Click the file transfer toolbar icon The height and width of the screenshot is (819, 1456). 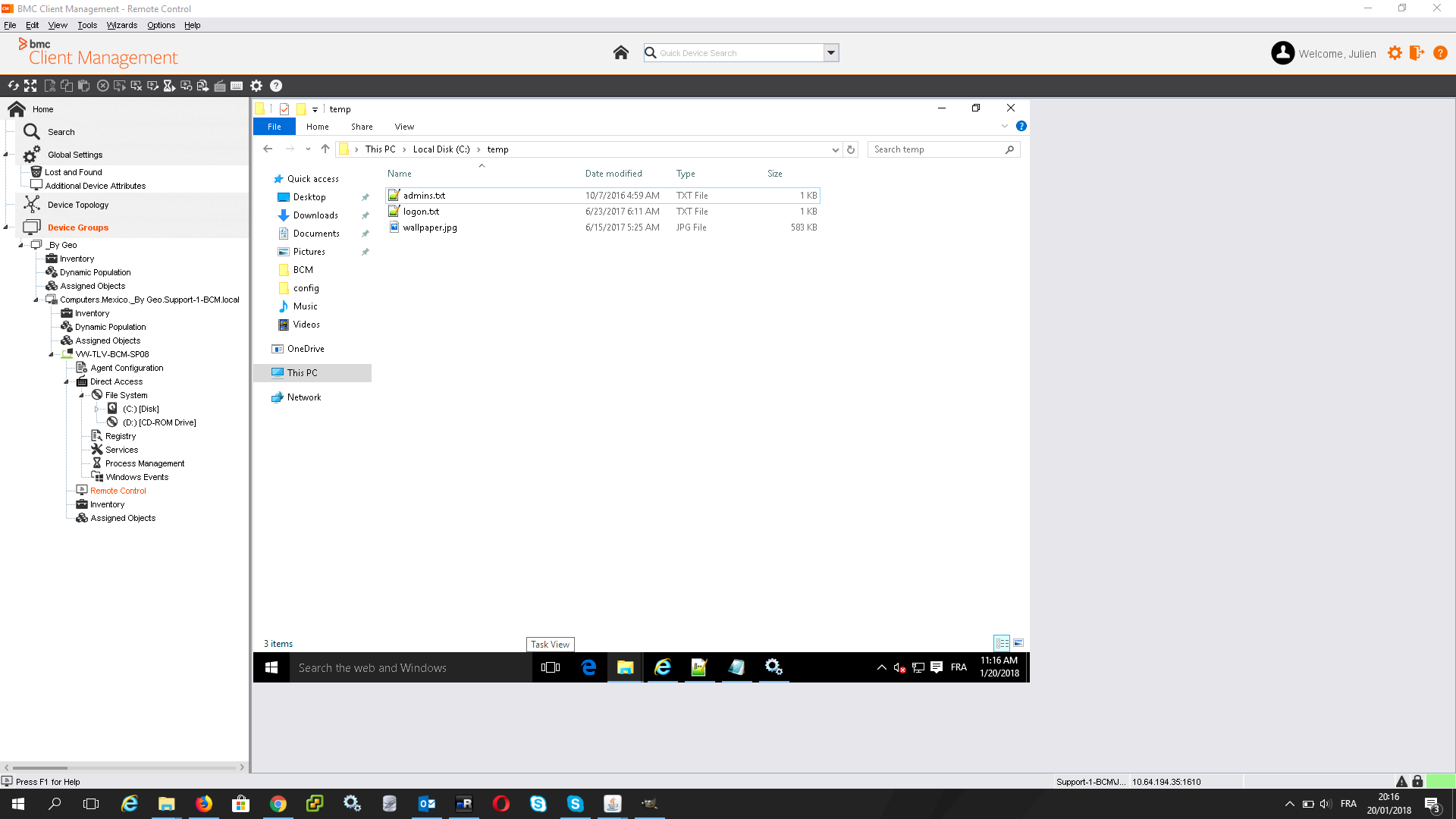(202, 86)
